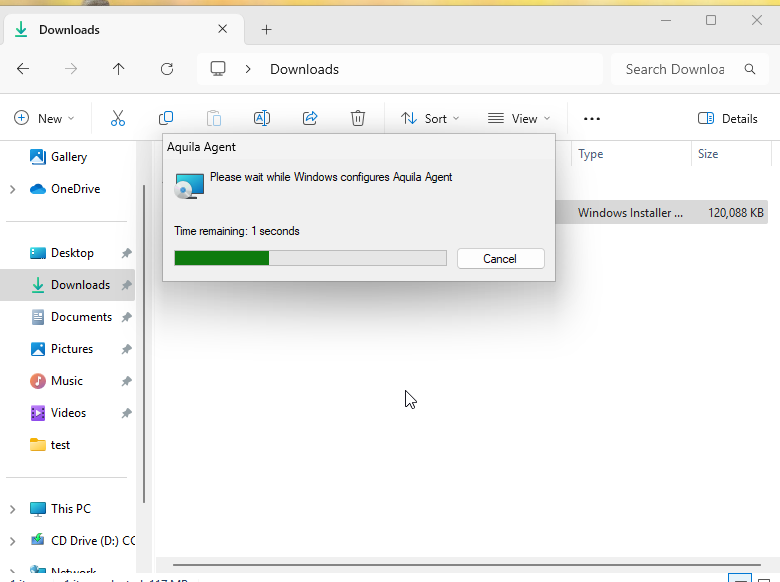Expand the This PC tree node
This screenshot has height=582, width=780.
[12, 509]
